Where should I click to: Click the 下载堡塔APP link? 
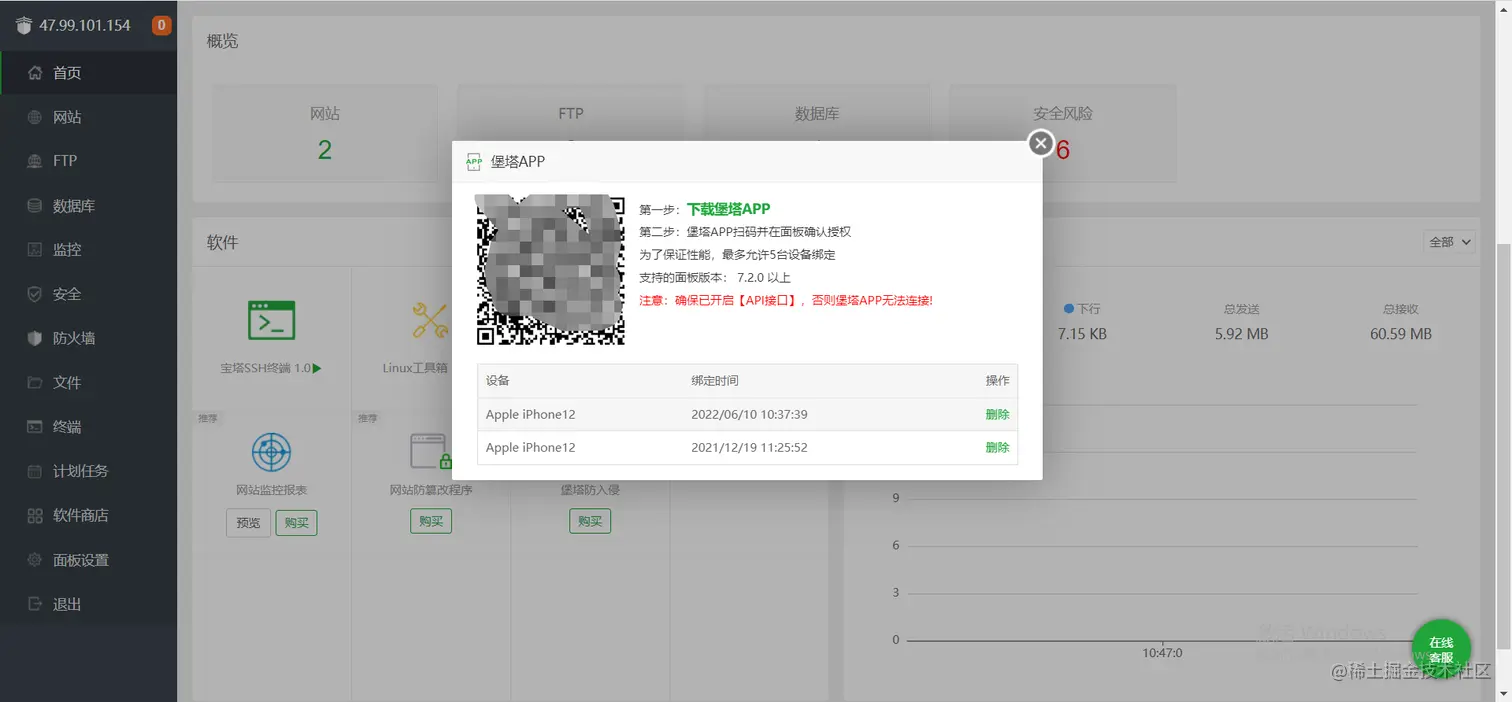pyautogui.click(x=728, y=209)
